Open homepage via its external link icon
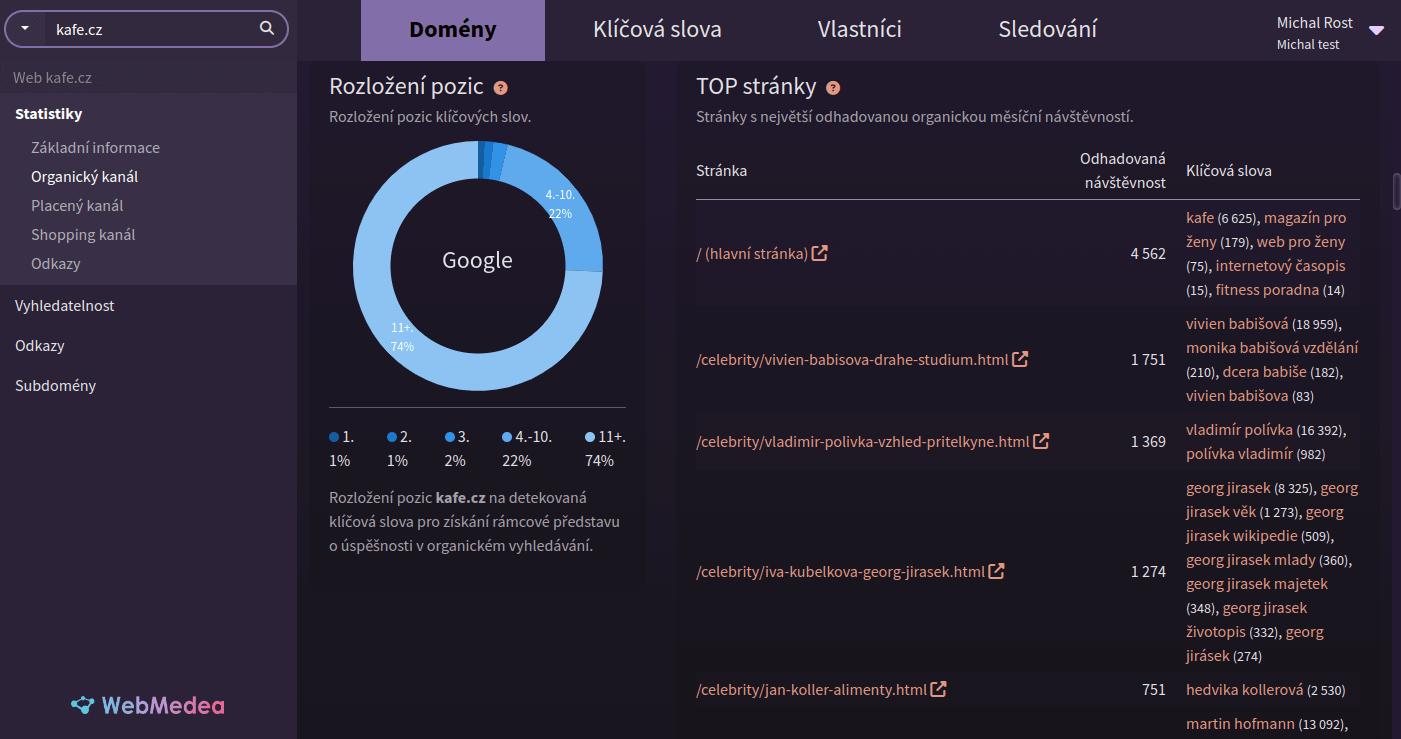The image size is (1401, 739). point(820,253)
